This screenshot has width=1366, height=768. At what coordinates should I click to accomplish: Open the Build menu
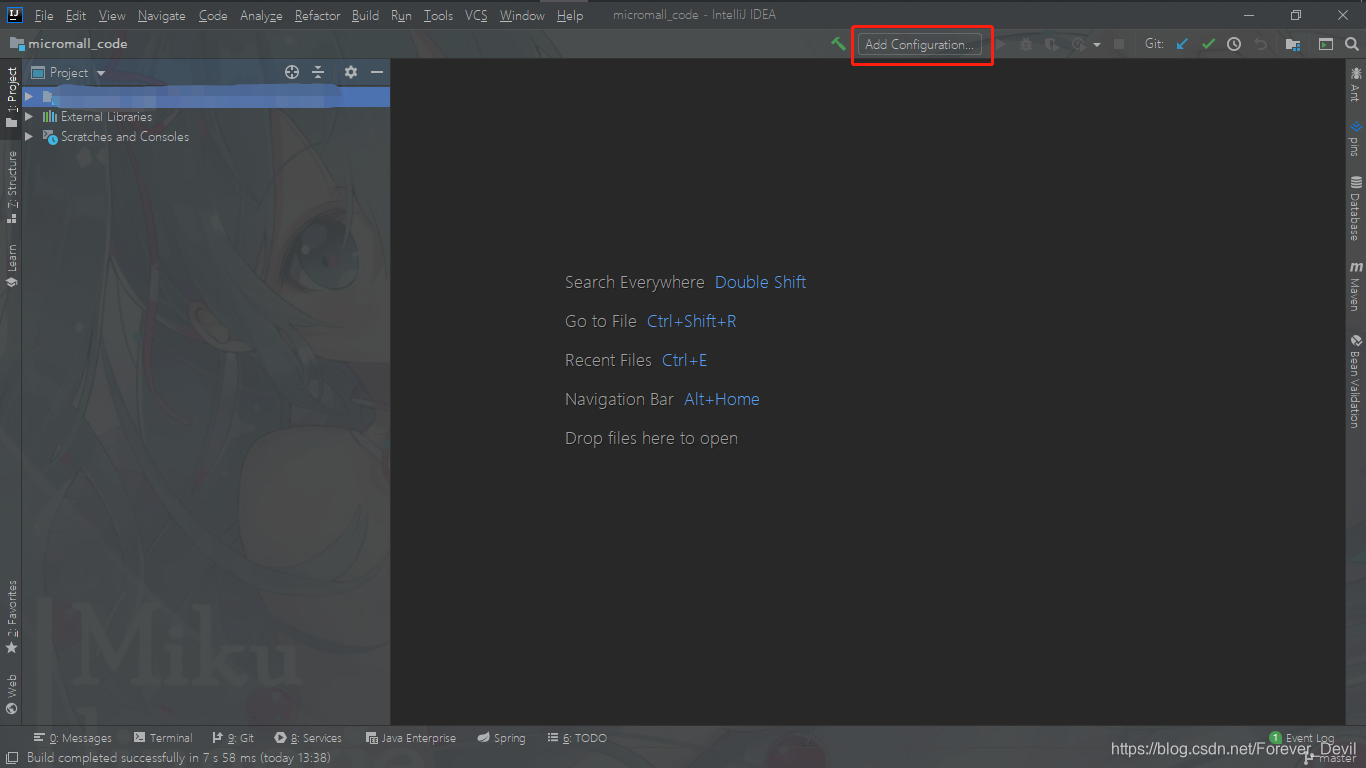point(365,15)
